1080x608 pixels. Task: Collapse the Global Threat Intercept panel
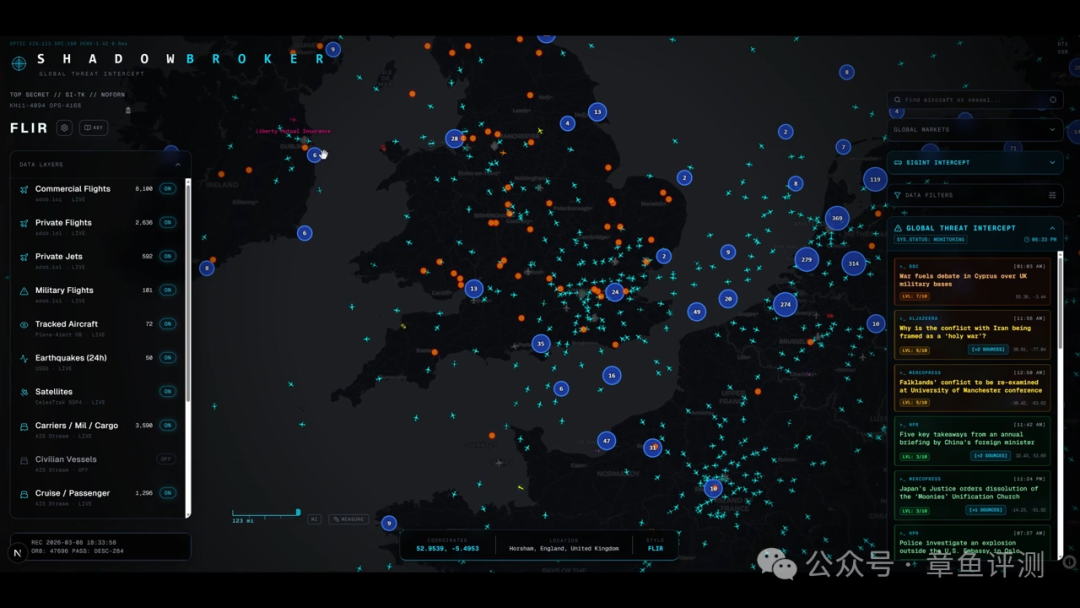click(x=1052, y=228)
